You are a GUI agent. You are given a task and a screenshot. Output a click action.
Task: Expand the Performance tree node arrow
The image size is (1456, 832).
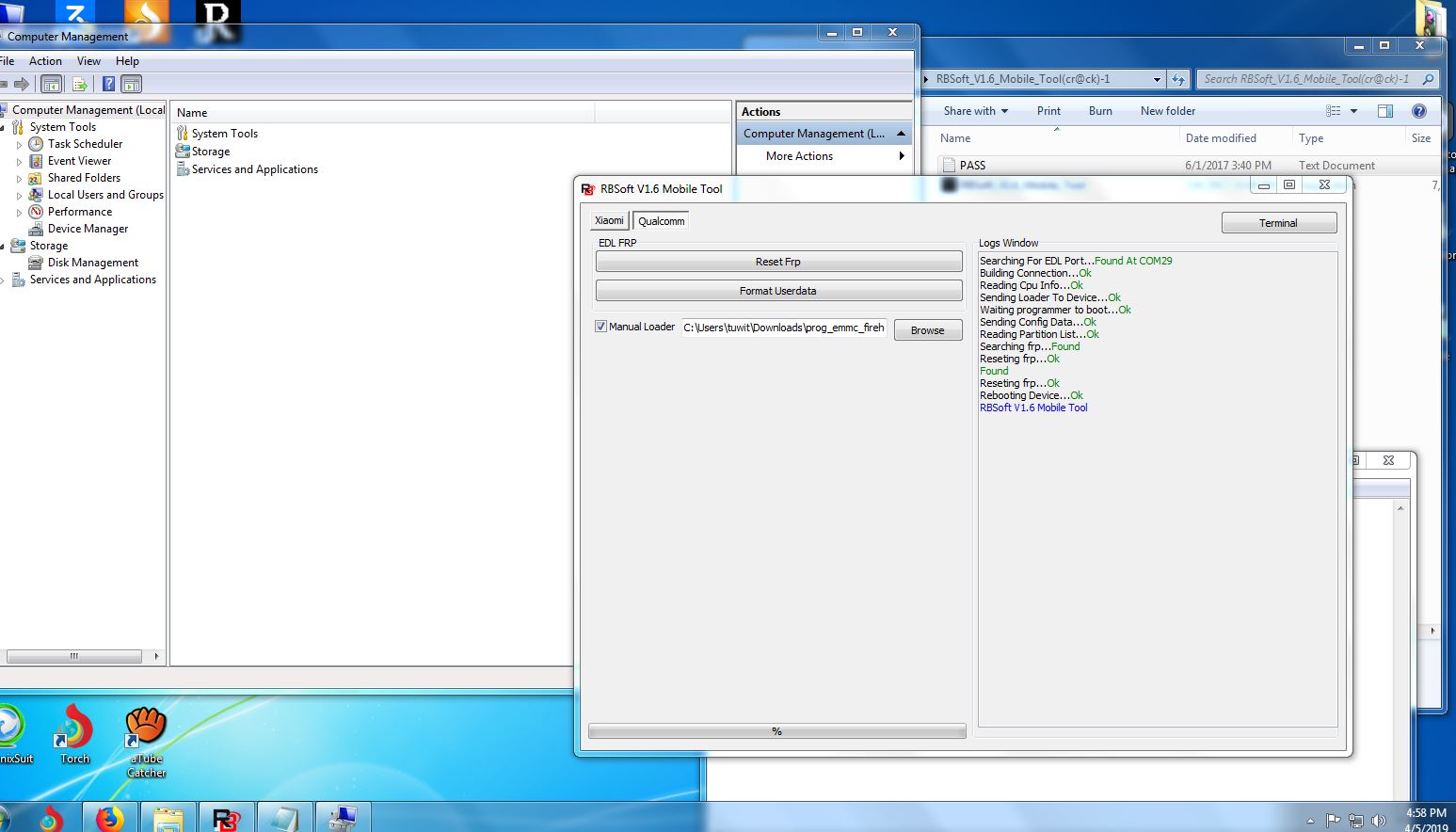[19, 213]
